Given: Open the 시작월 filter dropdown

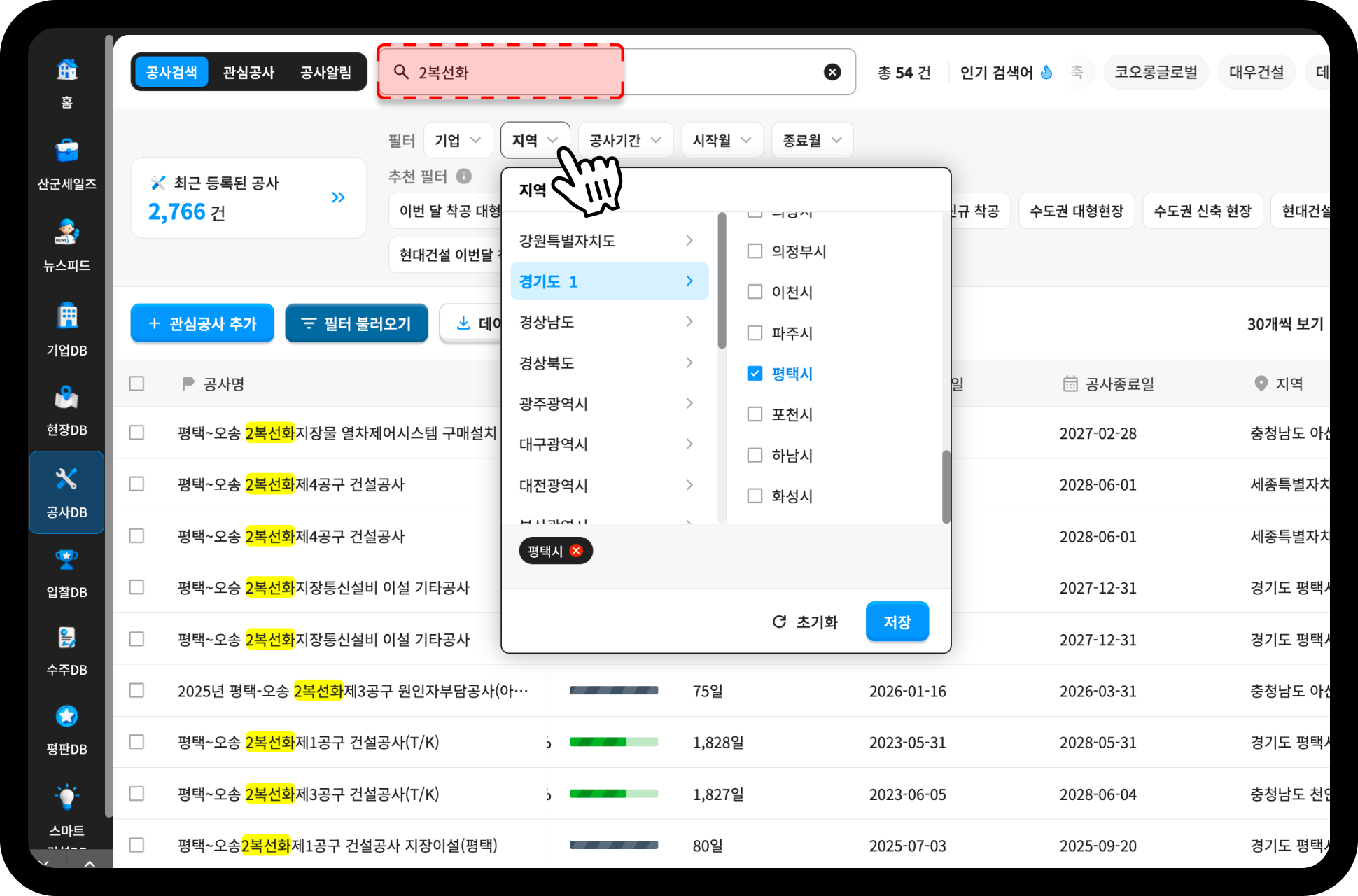Looking at the screenshot, I should point(722,140).
